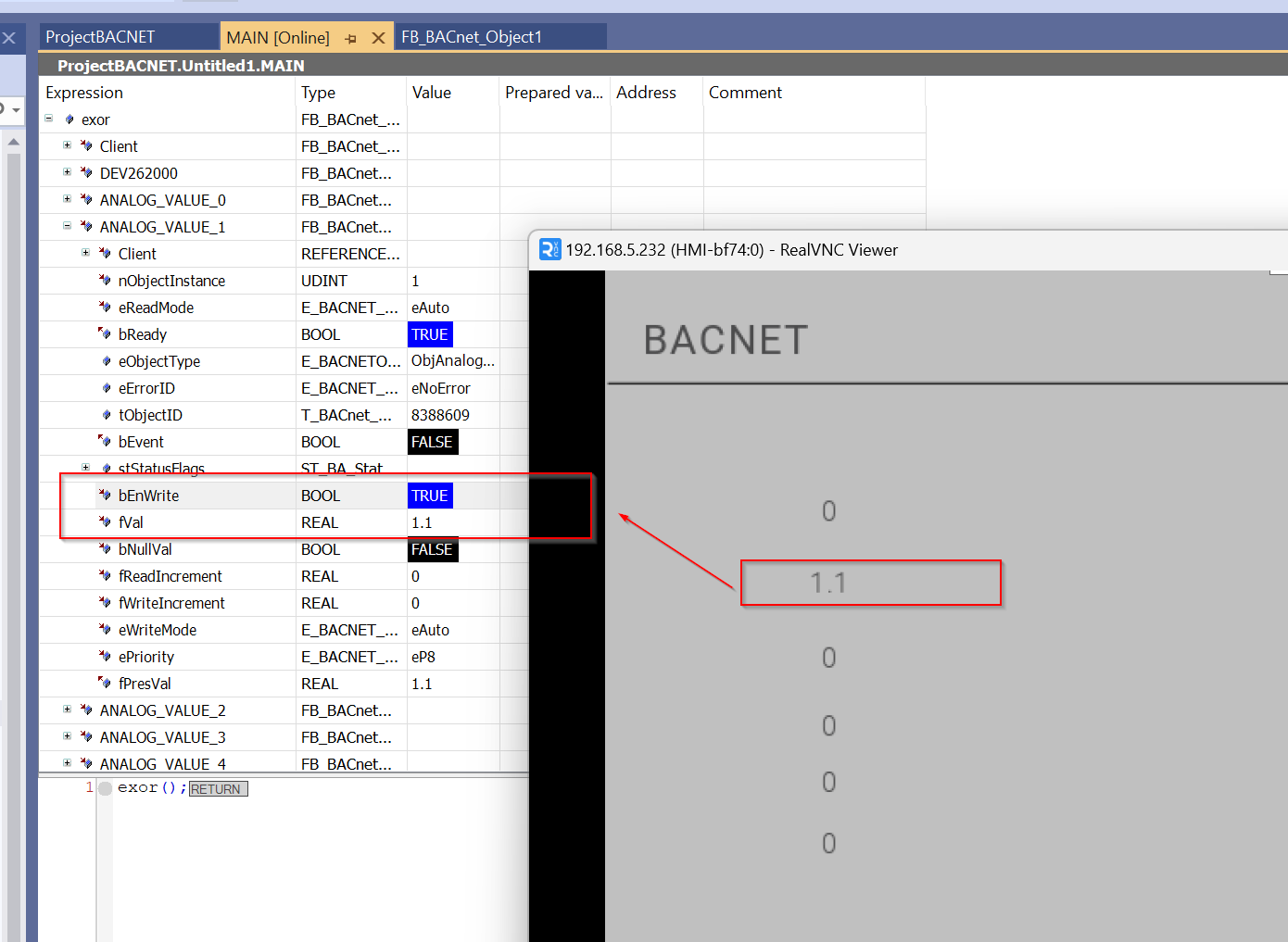The image size is (1288, 942).
Task: Click the bReady output variable icon
Action: pyautogui.click(x=105, y=334)
